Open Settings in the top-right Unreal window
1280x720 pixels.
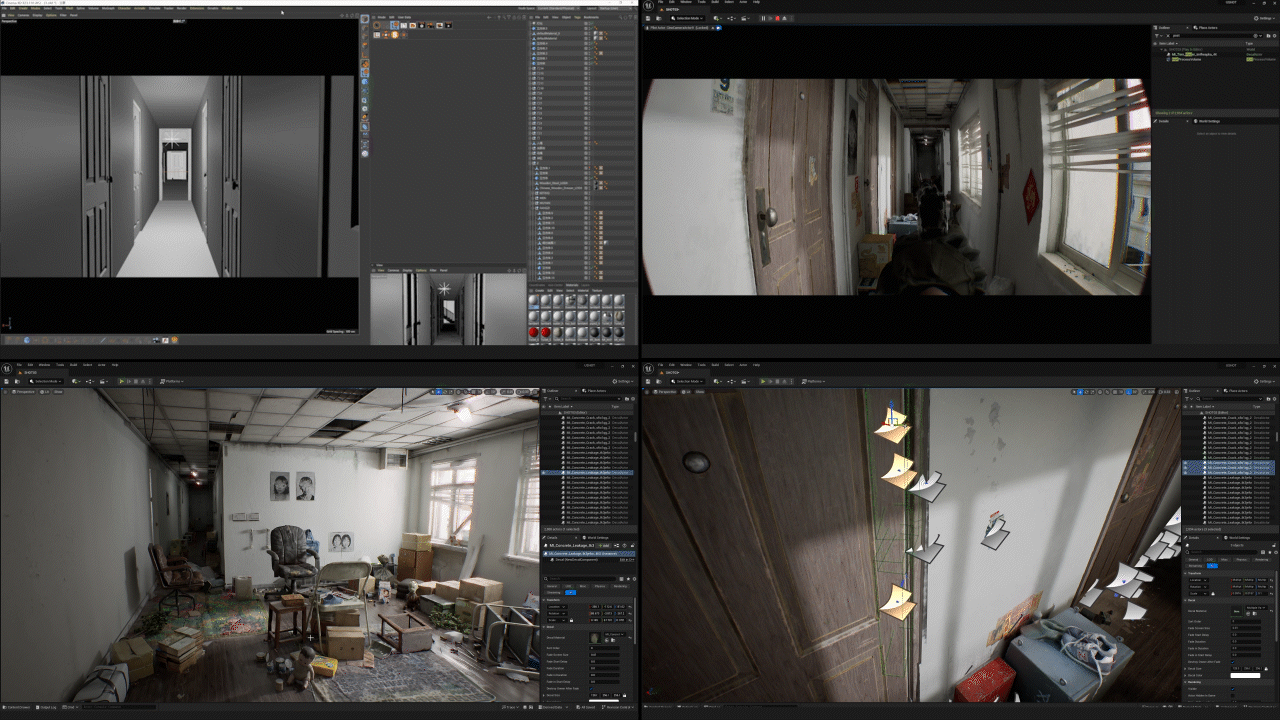pos(1265,18)
